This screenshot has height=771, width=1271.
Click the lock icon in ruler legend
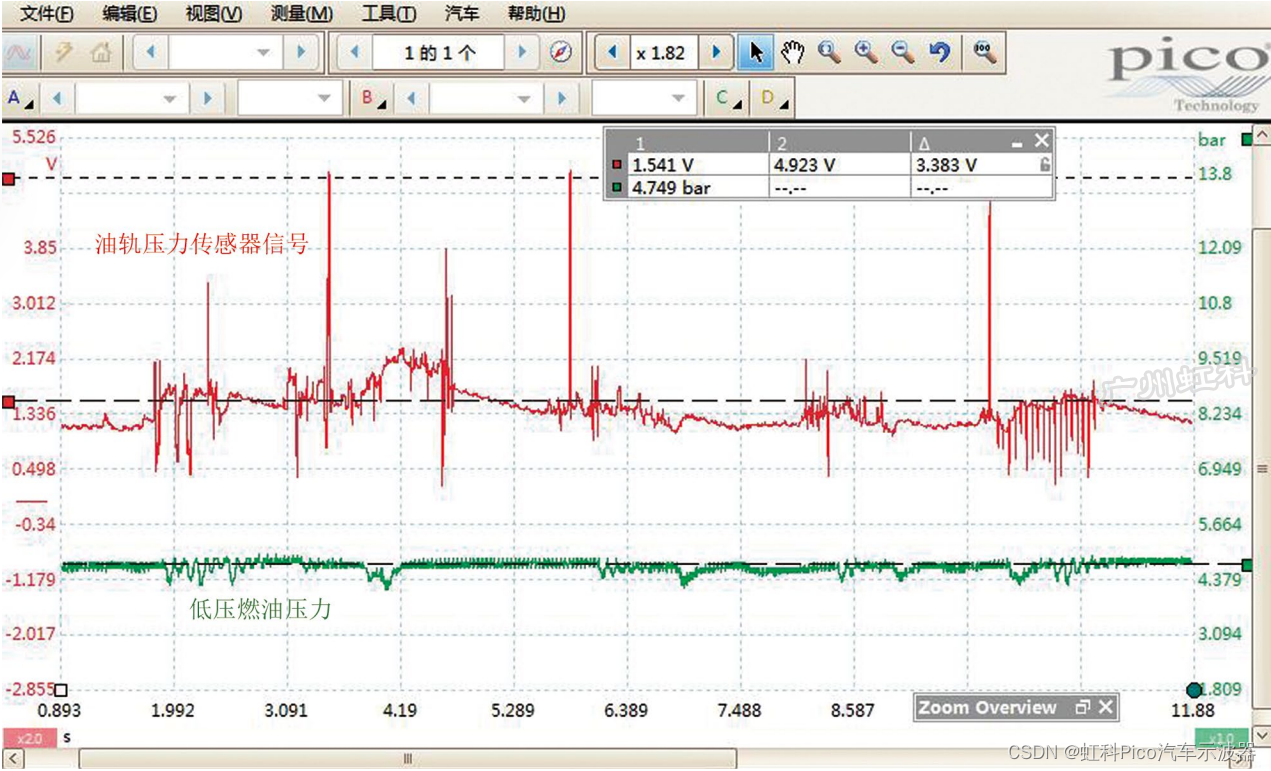[1044, 165]
